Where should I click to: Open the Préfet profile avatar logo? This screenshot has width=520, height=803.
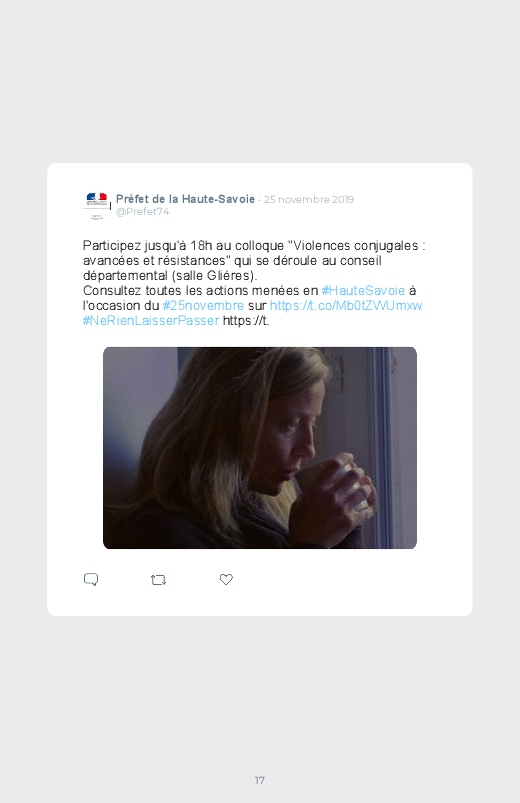pyautogui.click(x=97, y=205)
